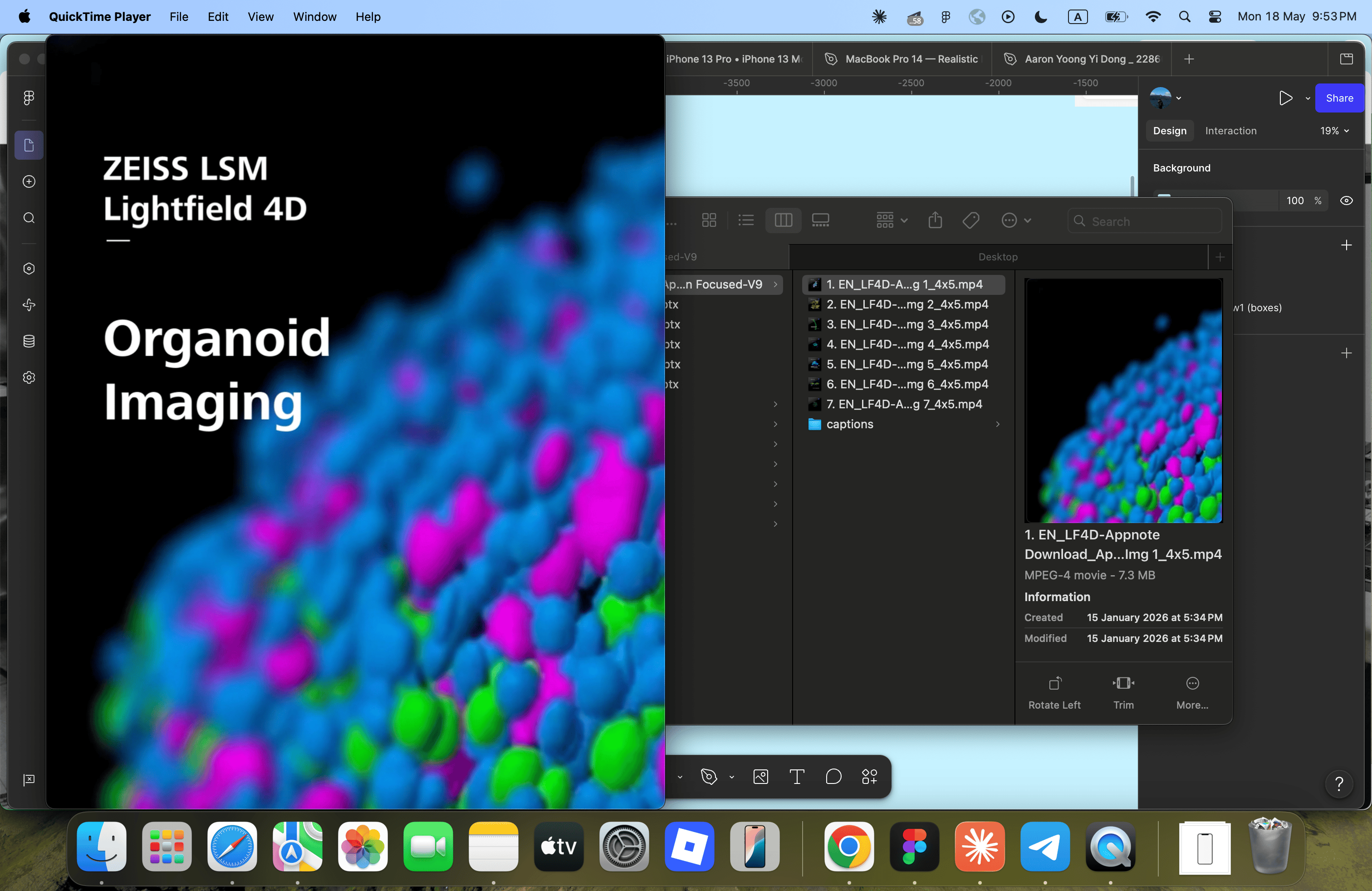Switch Finder to column view
The height and width of the screenshot is (891, 1372).
pyautogui.click(x=784, y=220)
